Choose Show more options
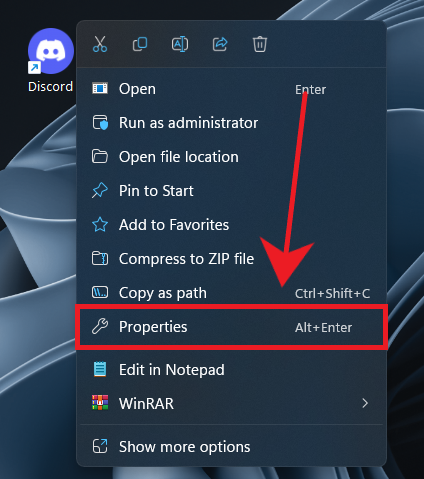The height and width of the screenshot is (479, 424). pyautogui.click(x=231, y=447)
